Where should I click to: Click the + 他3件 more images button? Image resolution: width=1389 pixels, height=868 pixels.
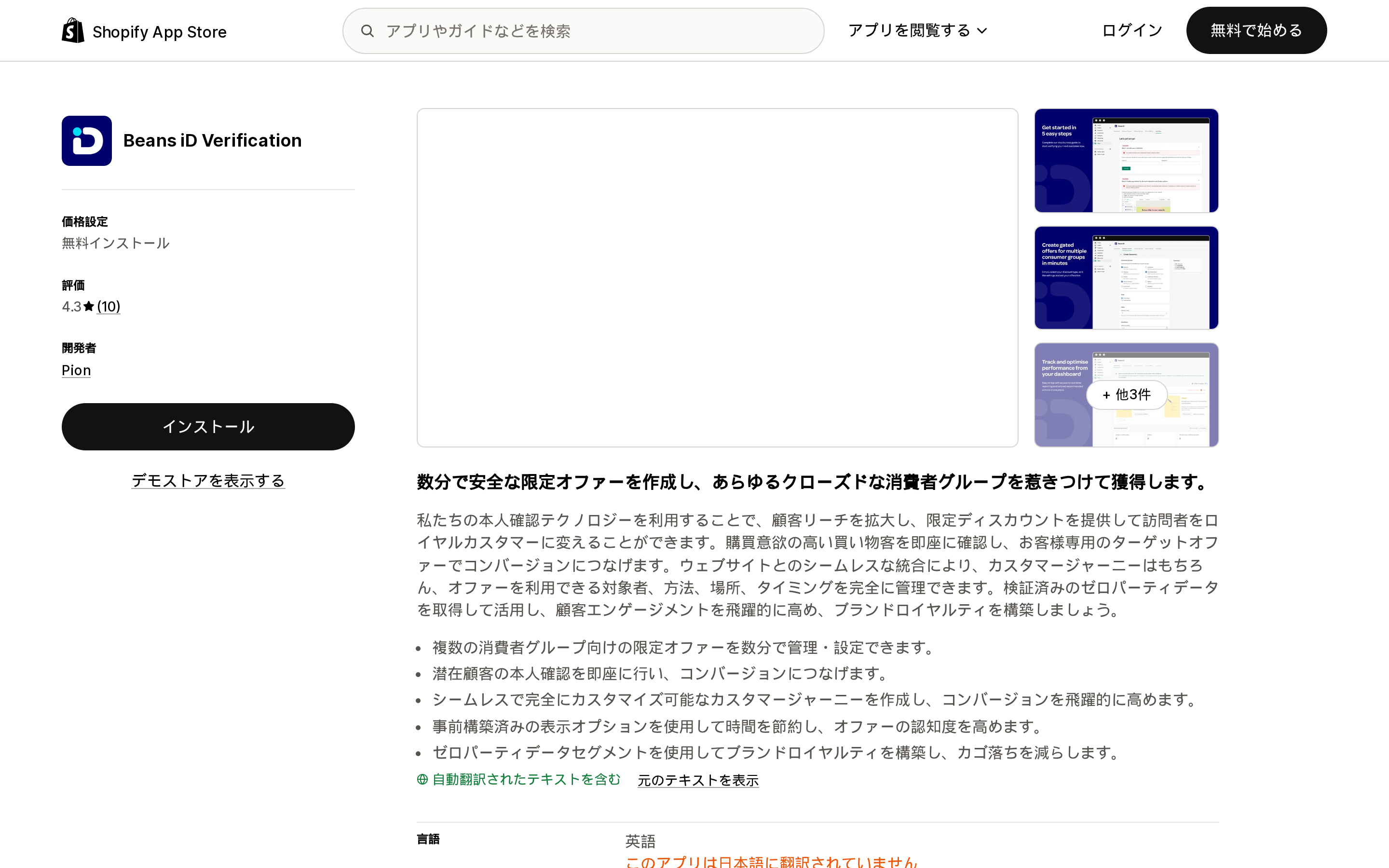(x=1127, y=395)
